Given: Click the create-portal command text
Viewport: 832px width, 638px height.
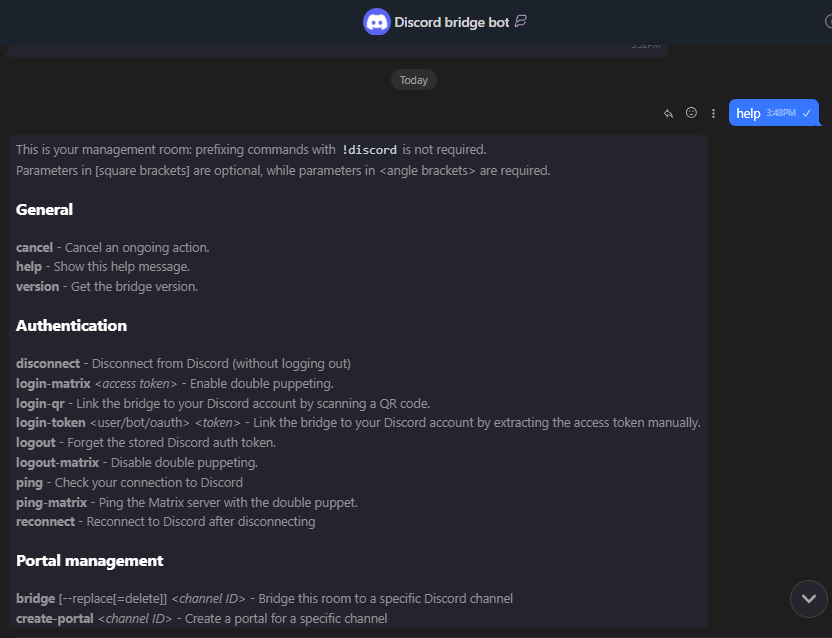Looking at the screenshot, I should click(x=55, y=619).
